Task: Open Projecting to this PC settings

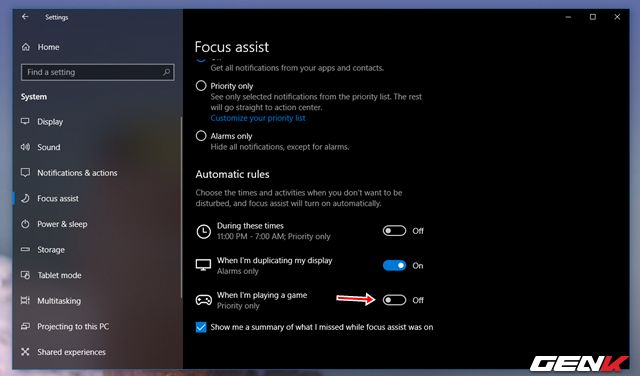Action: (73, 327)
